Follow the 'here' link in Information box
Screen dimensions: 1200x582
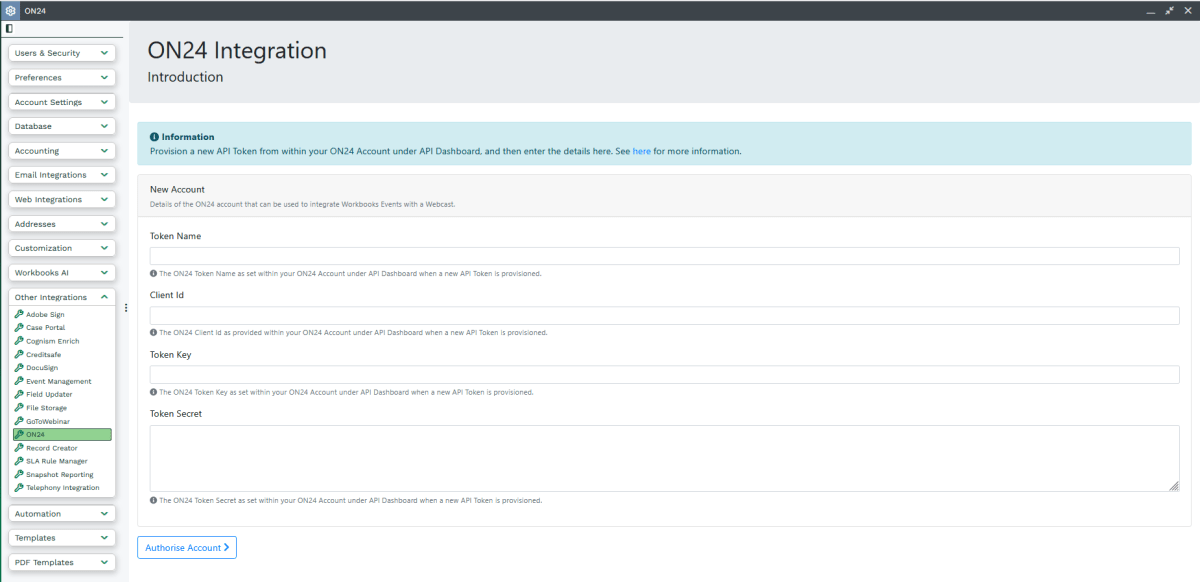pyautogui.click(x=641, y=151)
